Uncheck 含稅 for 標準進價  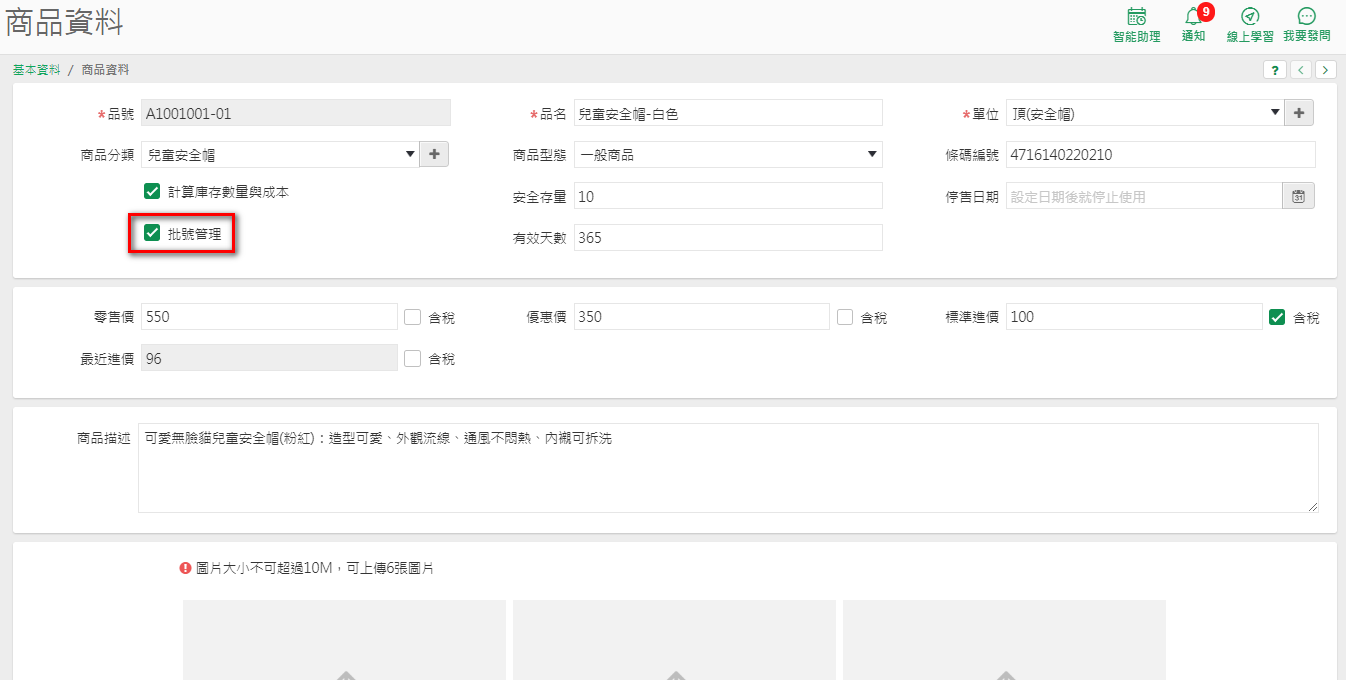tap(1277, 317)
